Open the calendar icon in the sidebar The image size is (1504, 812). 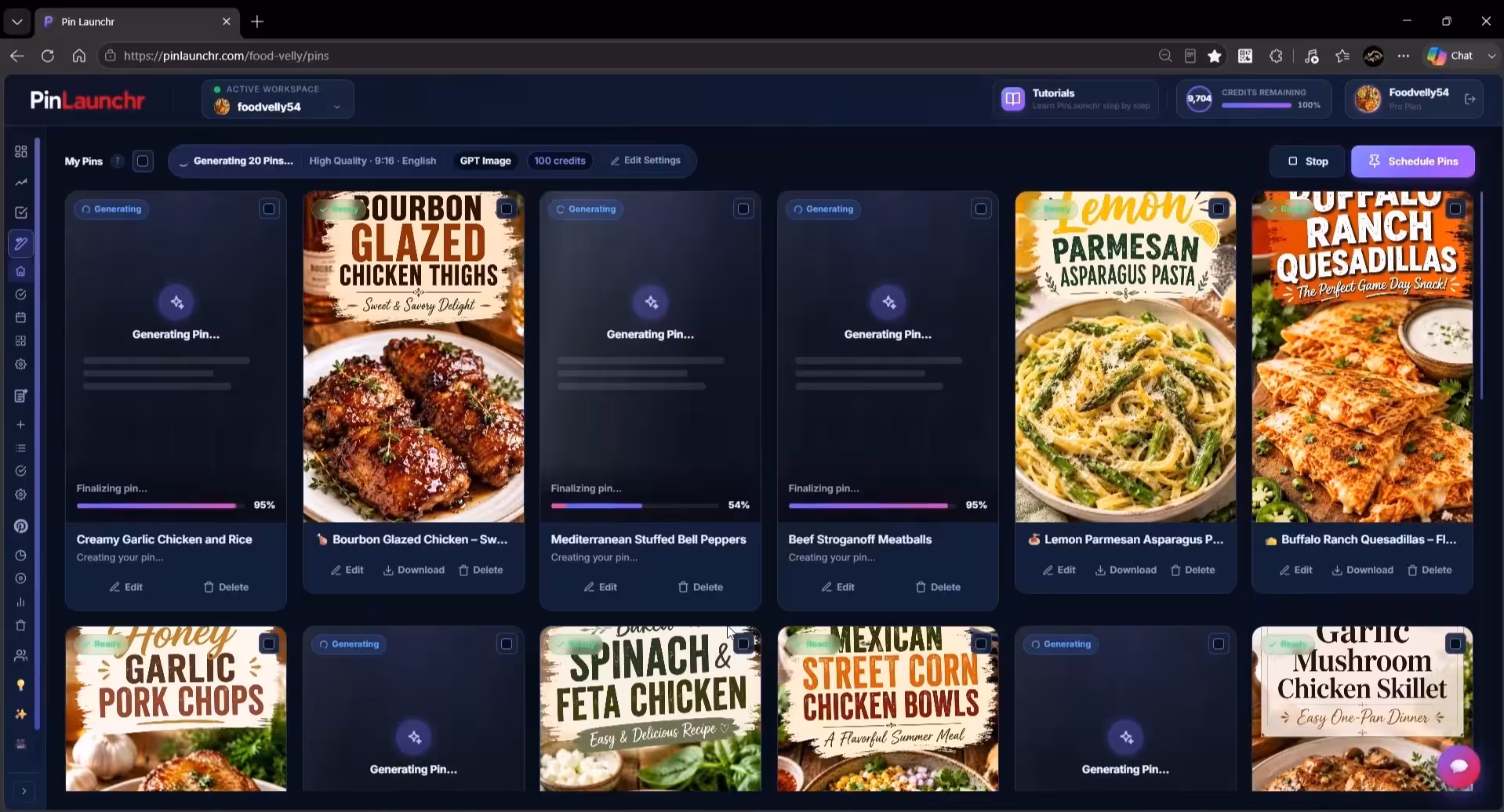[21, 317]
